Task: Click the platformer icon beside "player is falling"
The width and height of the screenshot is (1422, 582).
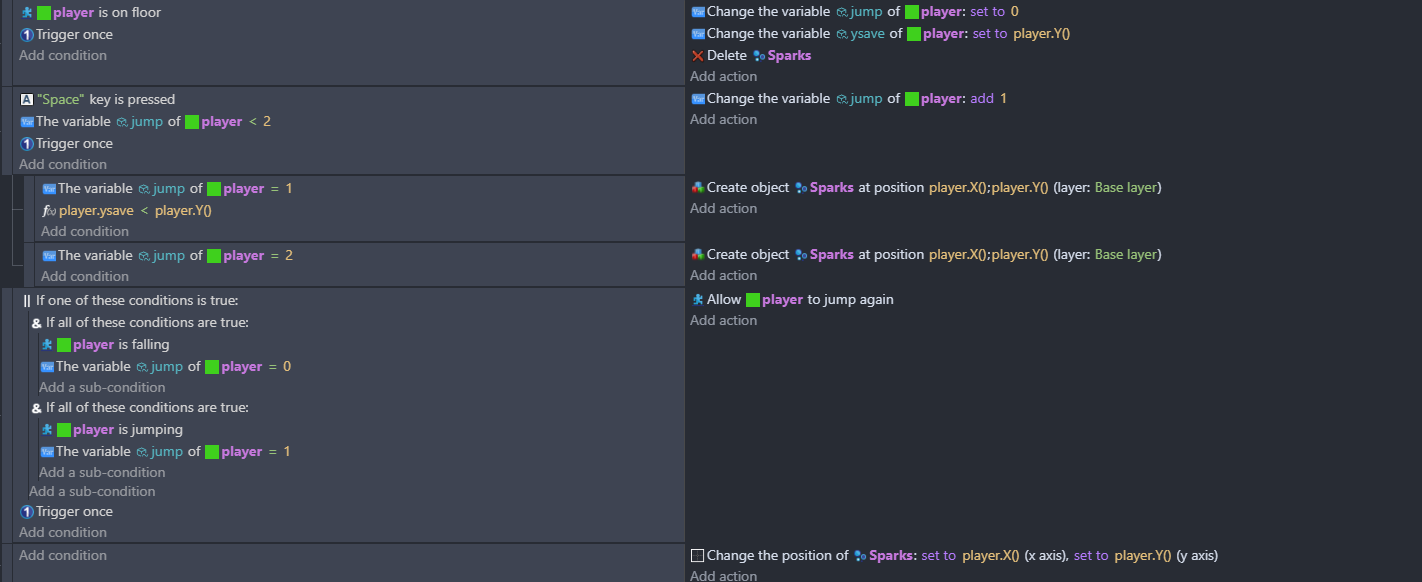Action: coord(46,345)
